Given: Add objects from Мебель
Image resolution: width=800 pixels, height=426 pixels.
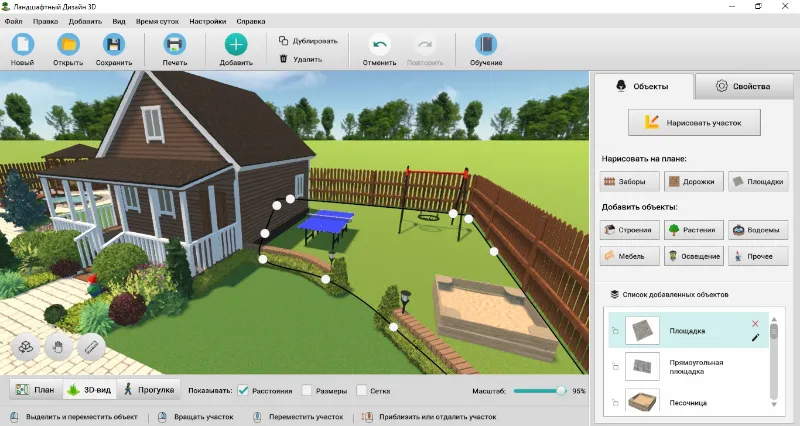Looking at the screenshot, I should pyautogui.click(x=630, y=256).
